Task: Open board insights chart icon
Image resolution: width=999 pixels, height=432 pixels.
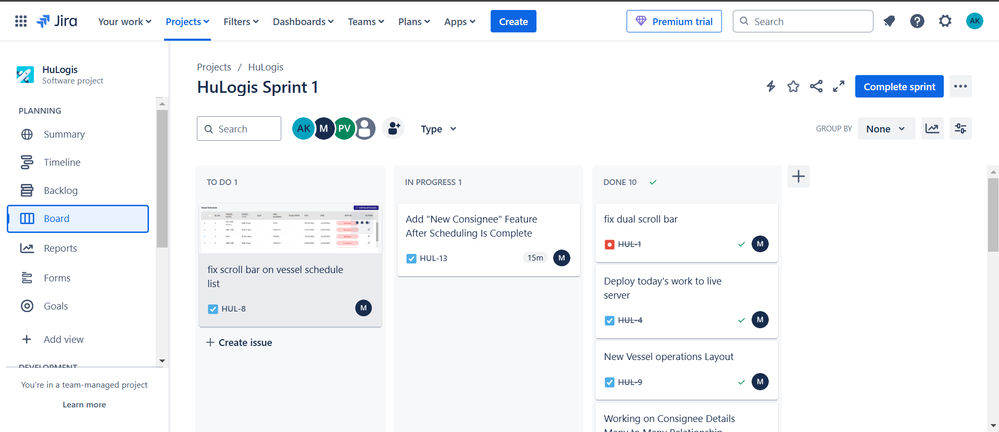Action: pyautogui.click(x=932, y=129)
